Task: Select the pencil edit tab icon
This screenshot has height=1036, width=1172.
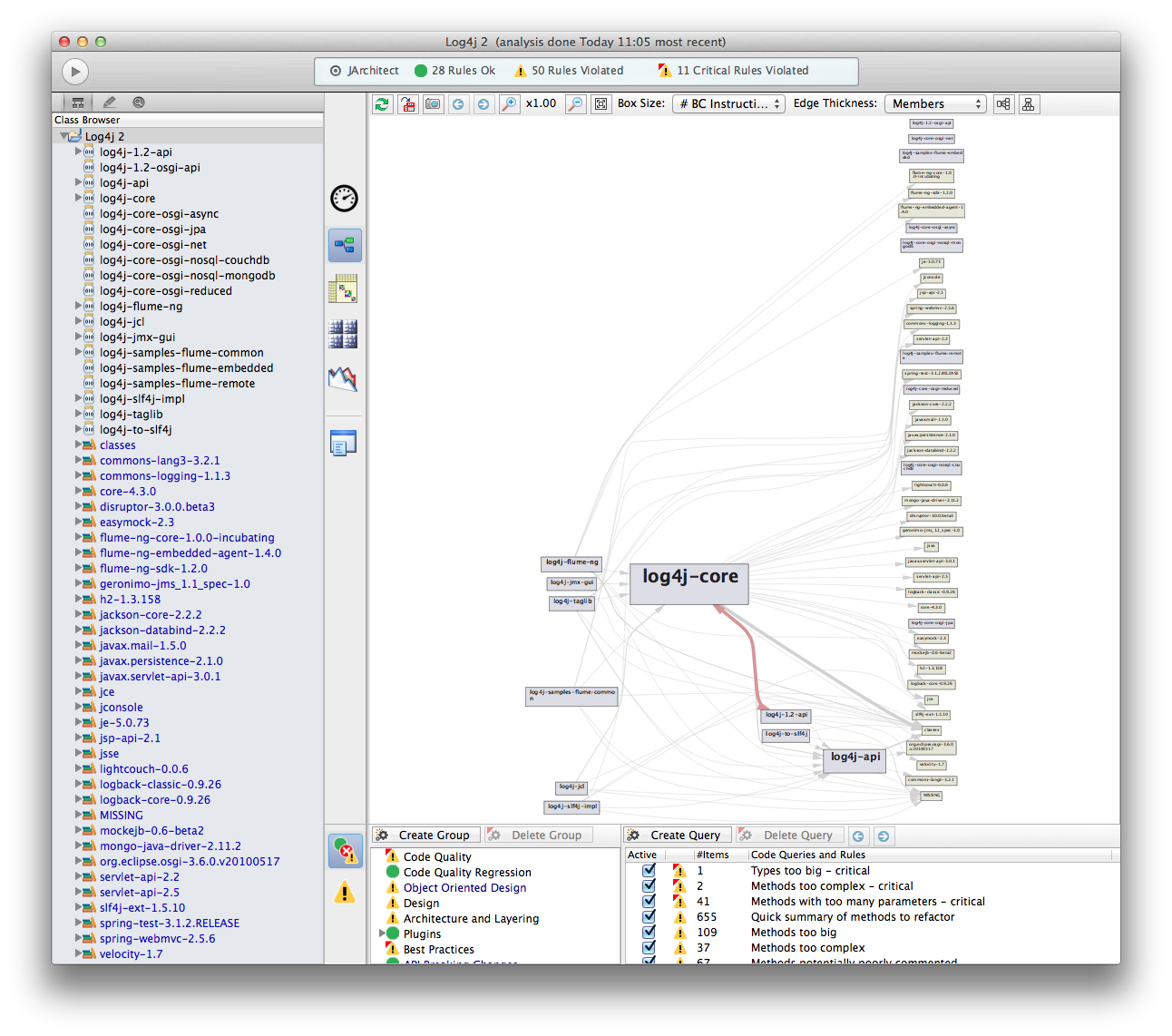Action: pos(110,103)
